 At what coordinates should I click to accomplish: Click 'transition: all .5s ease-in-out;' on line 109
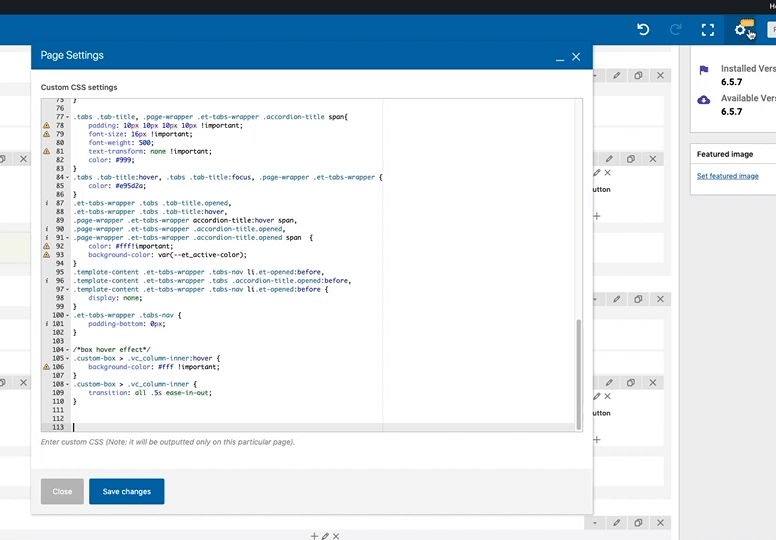click(x=150, y=393)
